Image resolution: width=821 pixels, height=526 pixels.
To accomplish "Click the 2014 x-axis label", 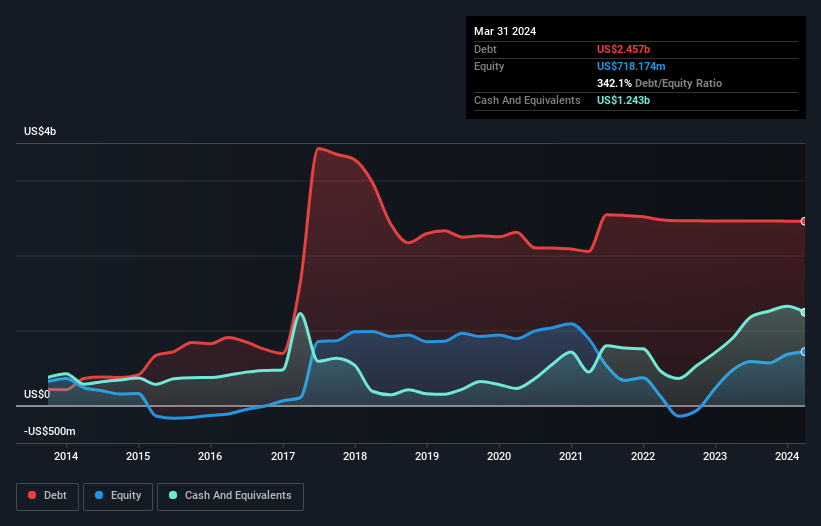I will [x=66, y=456].
